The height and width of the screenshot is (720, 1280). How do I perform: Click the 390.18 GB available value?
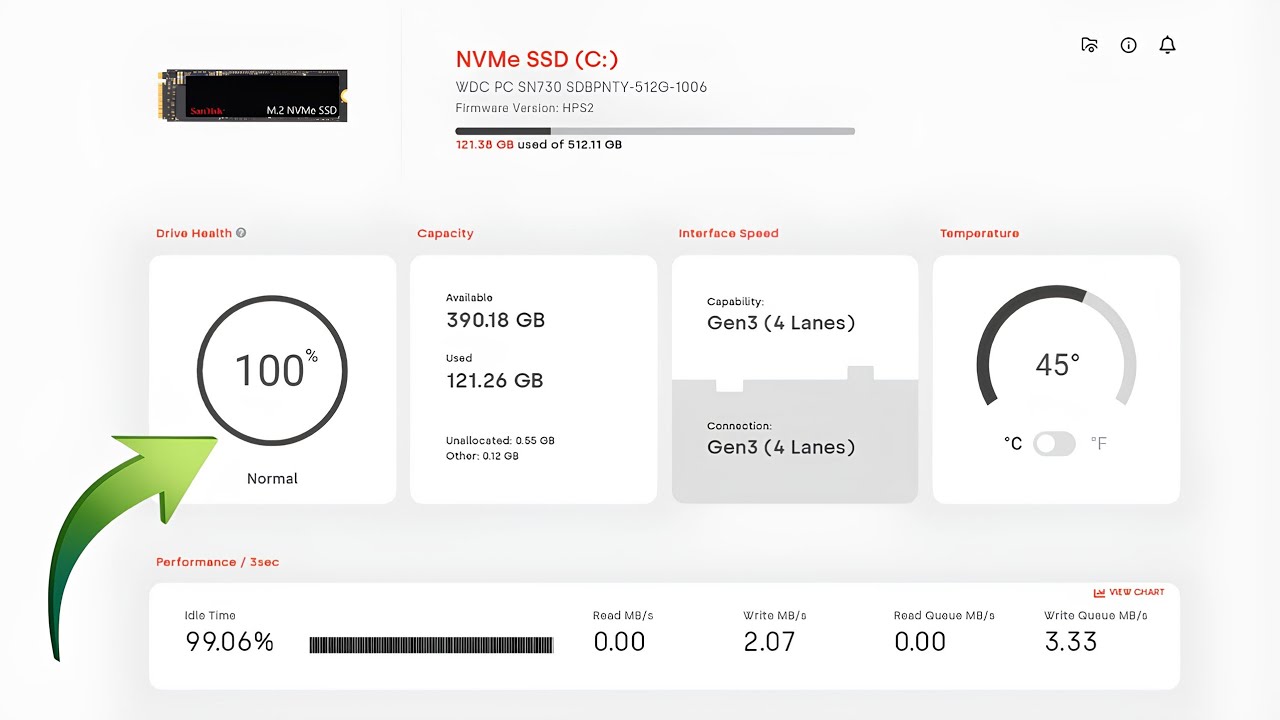coord(495,320)
